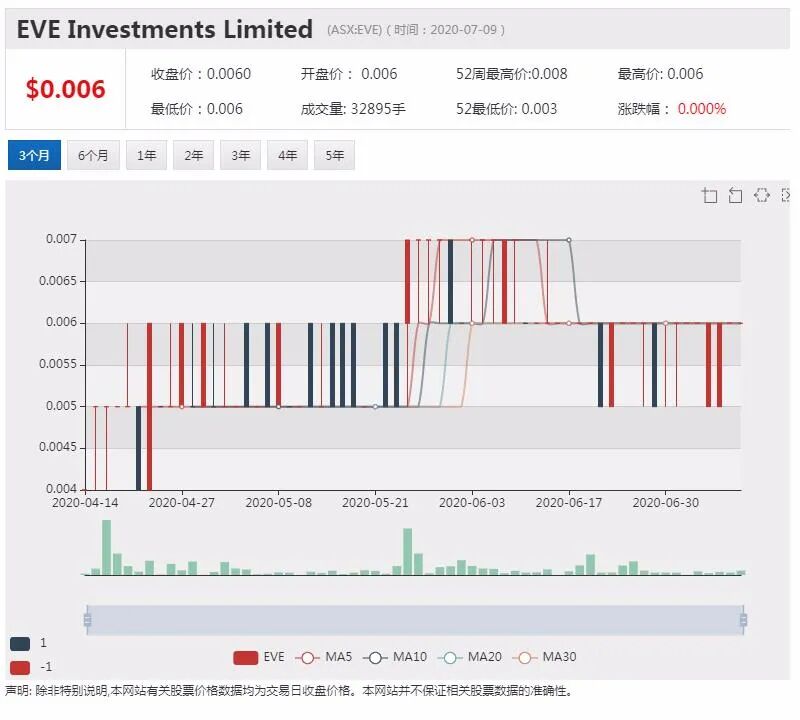
Task: Click the 涨跌幅 0.000% value
Action: (672, 109)
